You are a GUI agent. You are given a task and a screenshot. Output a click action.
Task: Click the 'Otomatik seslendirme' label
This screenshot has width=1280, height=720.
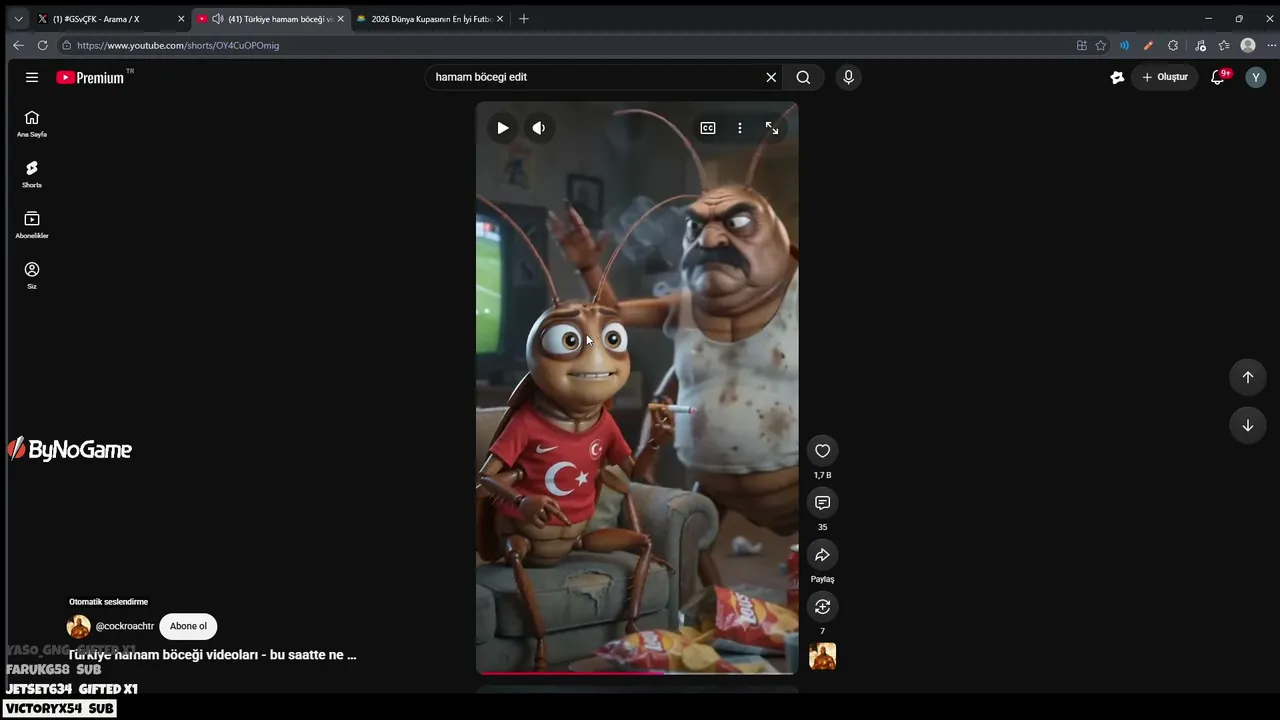[x=108, y=602]
